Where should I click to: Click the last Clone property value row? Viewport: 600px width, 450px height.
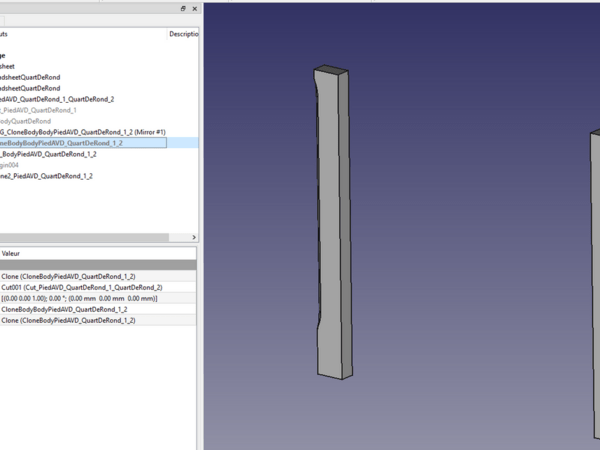point(68,321)
